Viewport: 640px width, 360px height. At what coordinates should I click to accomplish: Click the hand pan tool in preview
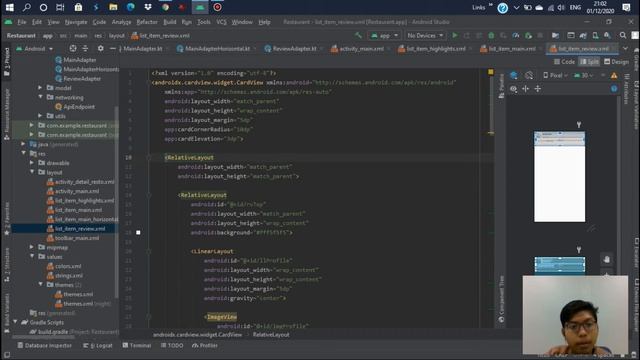coord(607,259)
